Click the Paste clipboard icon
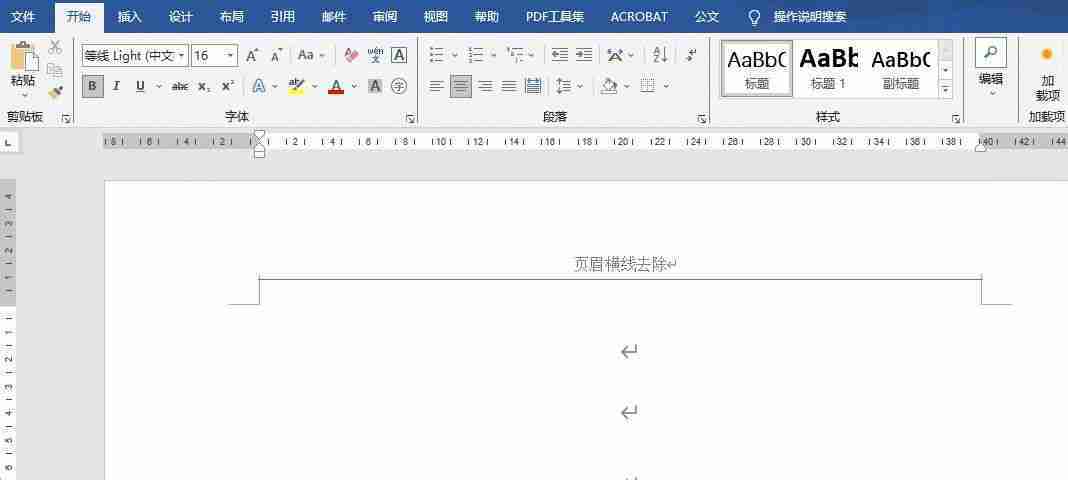Image resolution: width=1068 pixels, height=480 pixels. [24, 57]
